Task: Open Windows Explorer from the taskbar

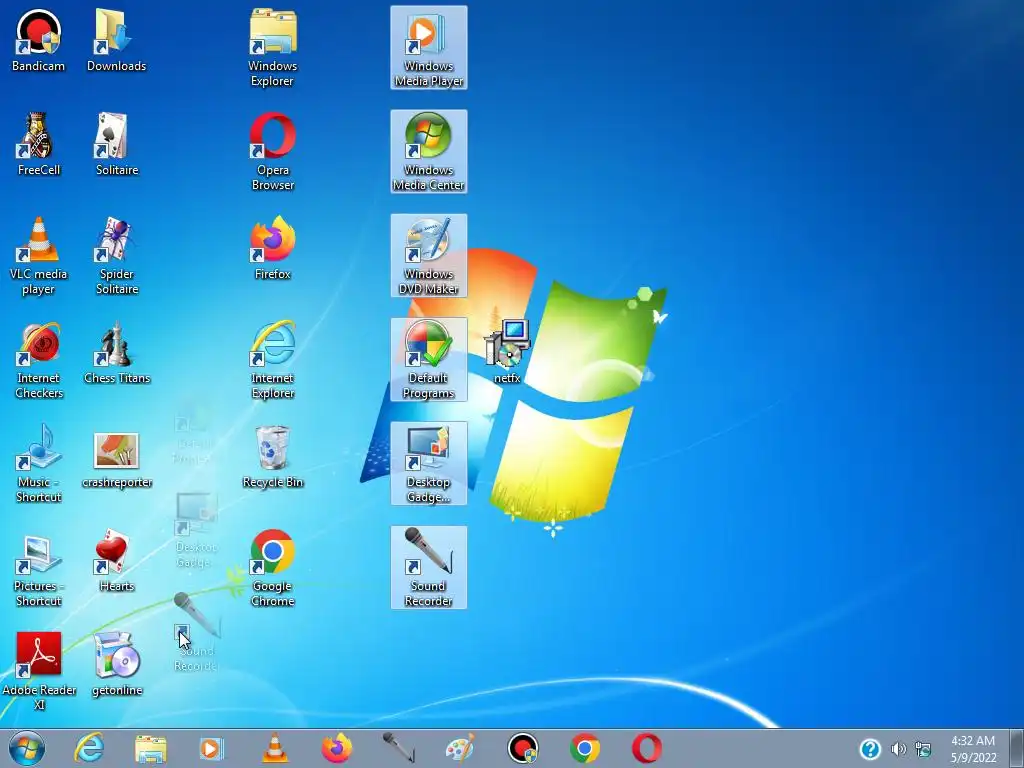Action: click(150, 748)
